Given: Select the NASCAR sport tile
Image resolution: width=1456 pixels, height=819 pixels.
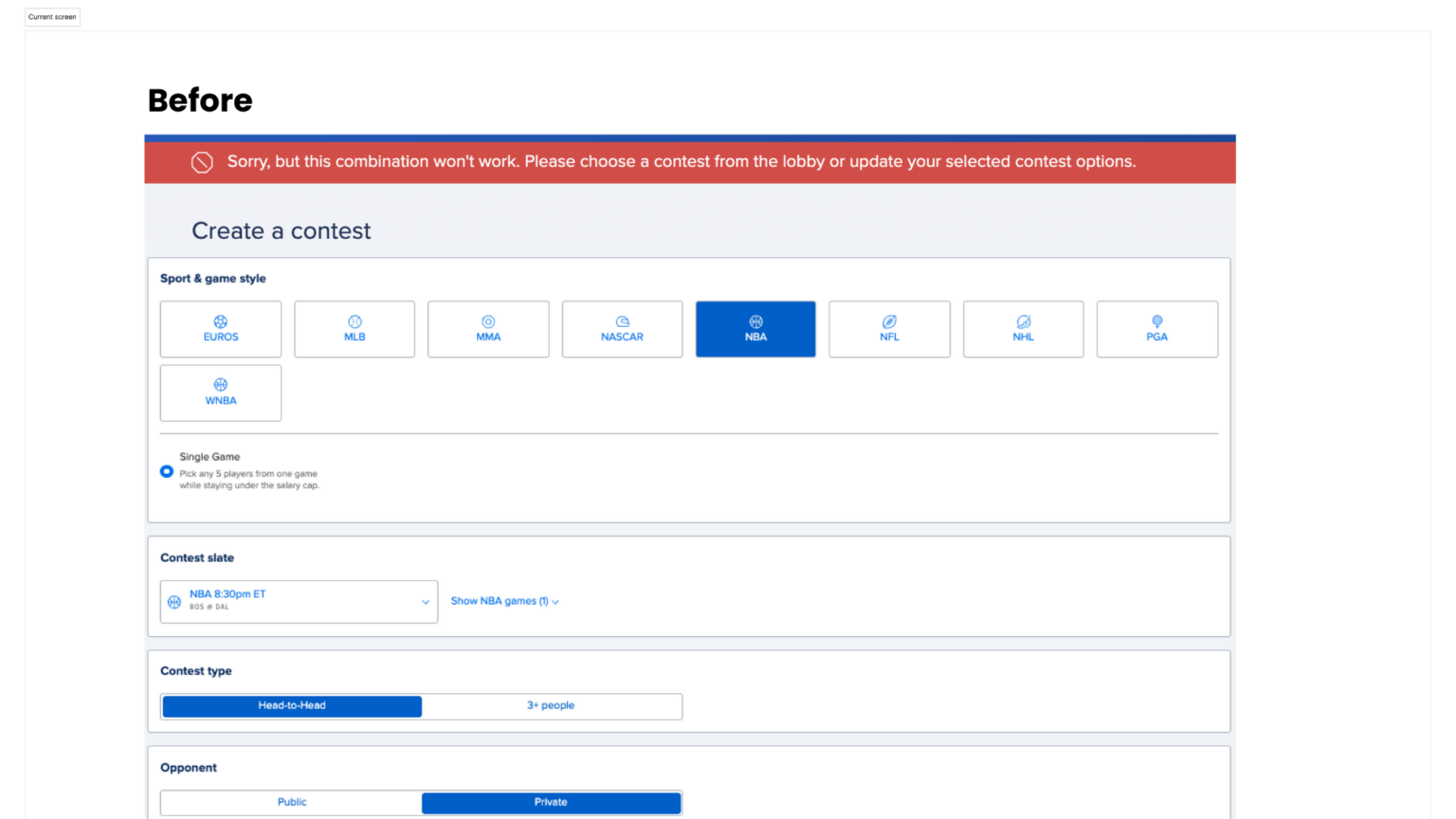Looking at the screenshot, I should pyautogui.click(x=622, y=329).
